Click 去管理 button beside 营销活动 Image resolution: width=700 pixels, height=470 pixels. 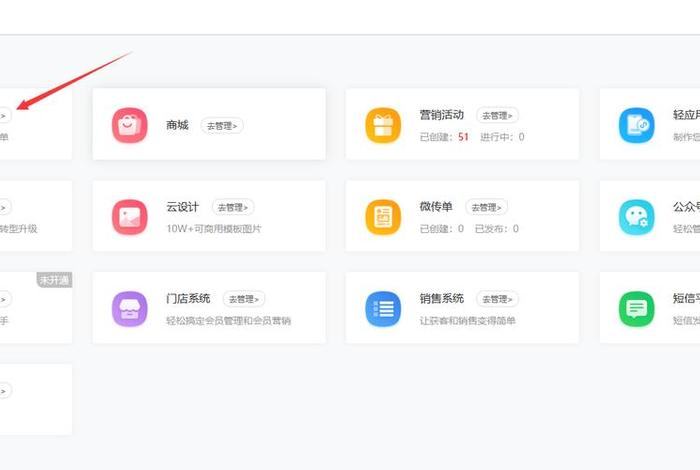coord(497,116)
